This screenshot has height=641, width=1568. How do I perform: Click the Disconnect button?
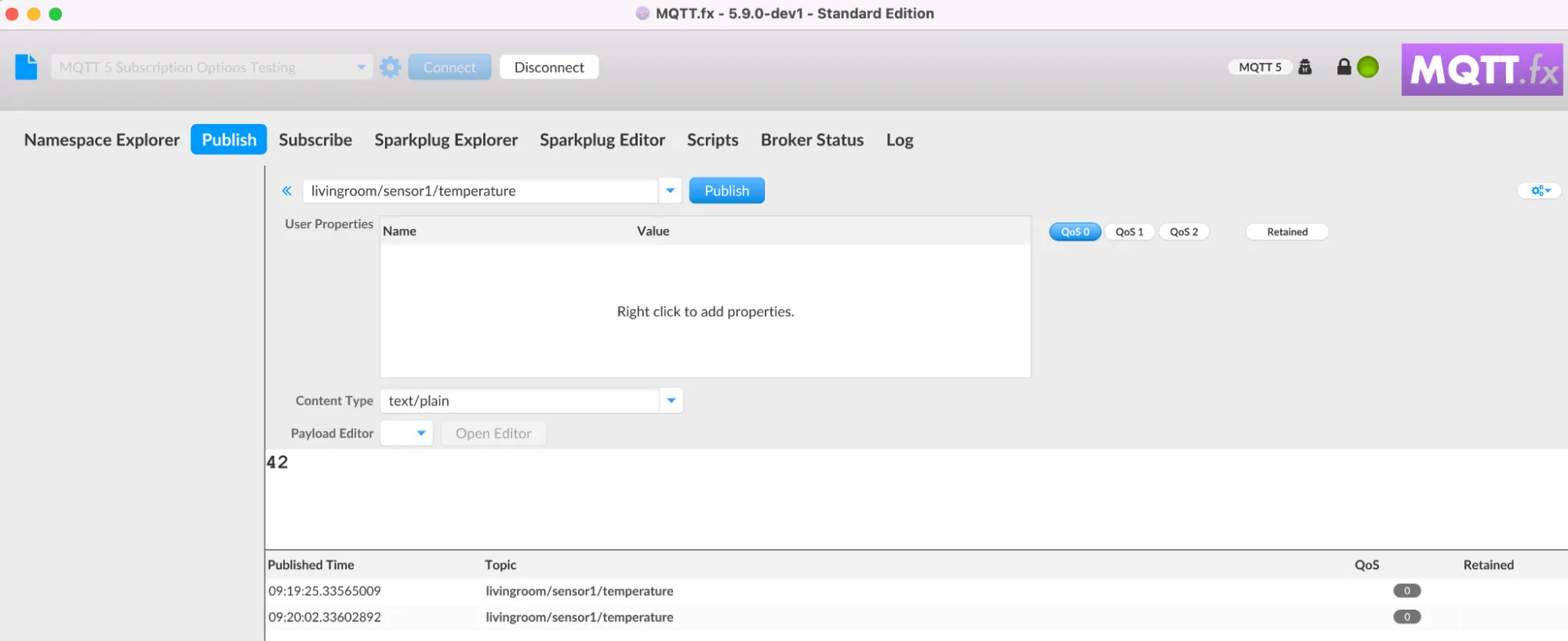click(x=549, y=67)
